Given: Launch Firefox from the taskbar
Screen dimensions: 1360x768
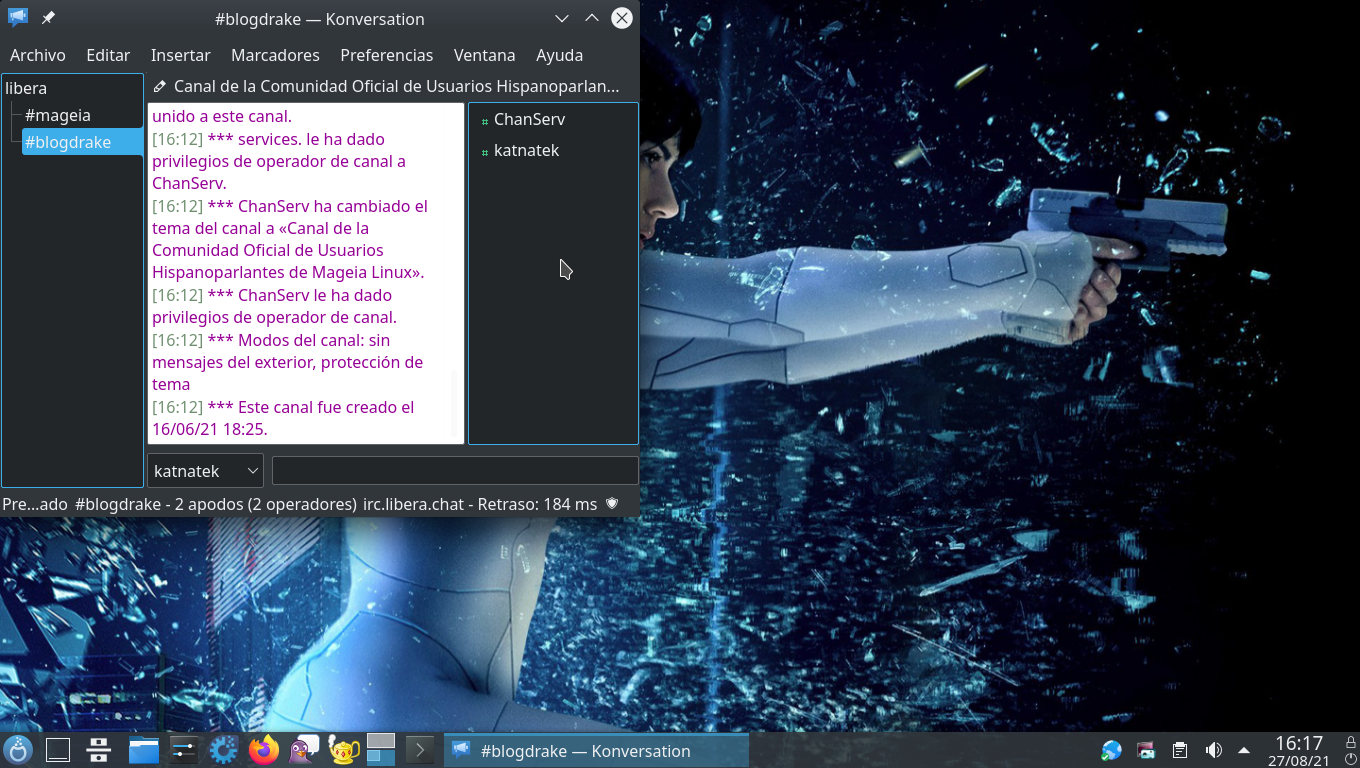Looking at the screenshot, I should pos(264,750).
